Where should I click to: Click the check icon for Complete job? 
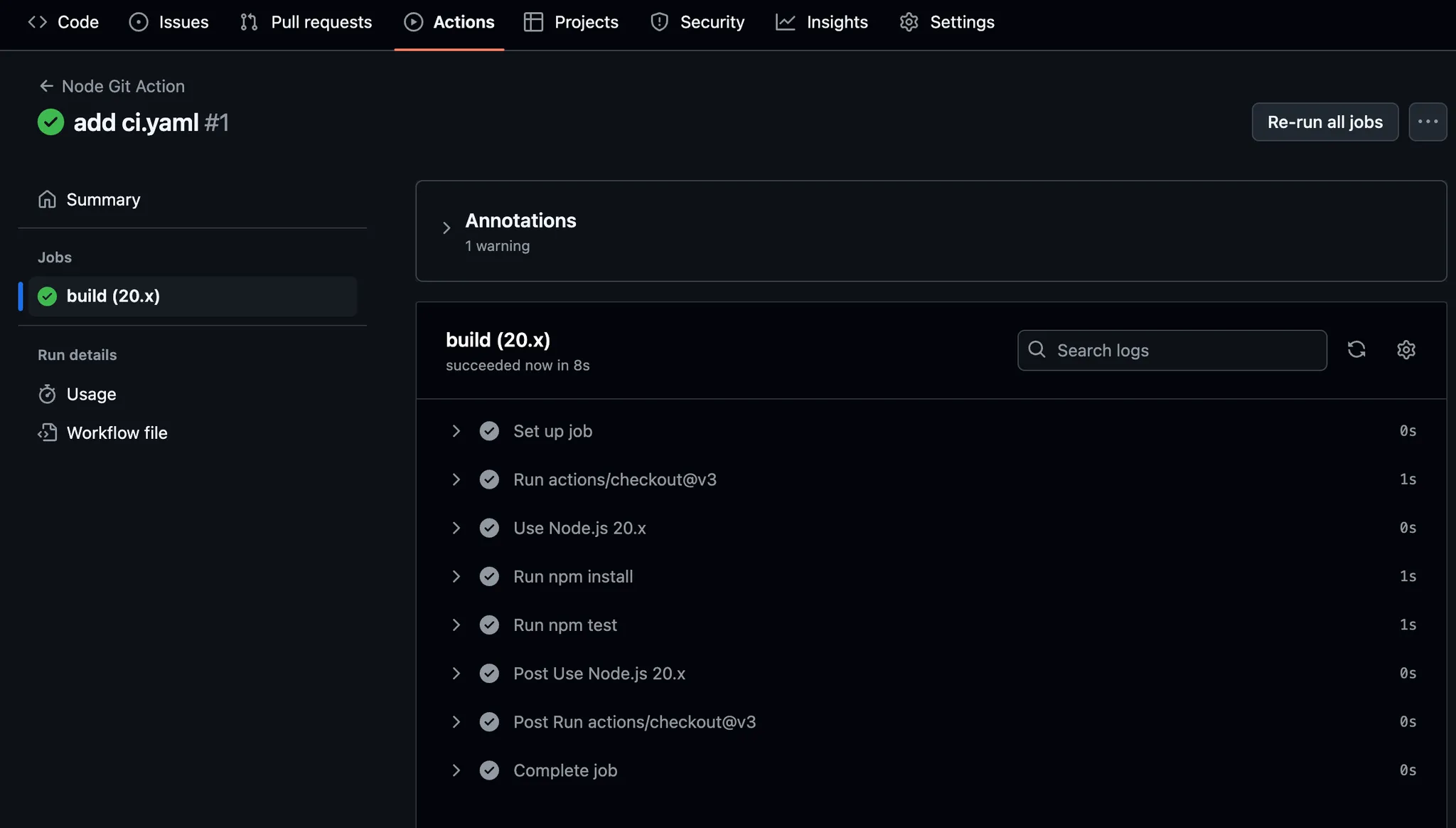(489, 770)
